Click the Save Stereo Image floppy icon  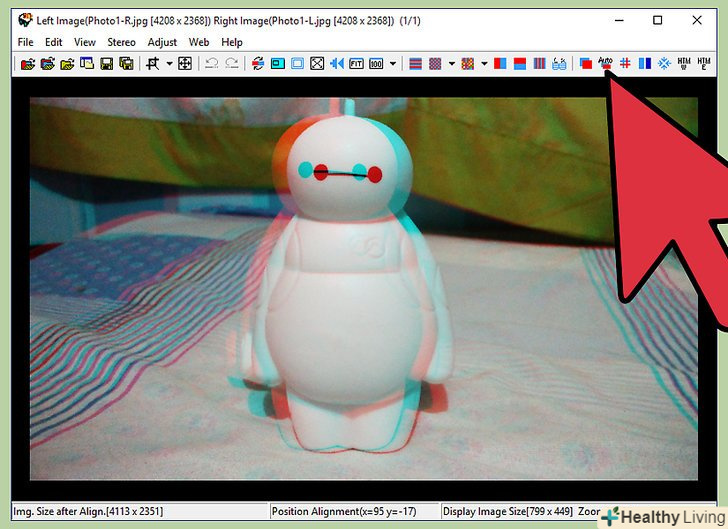coord(107,63)
